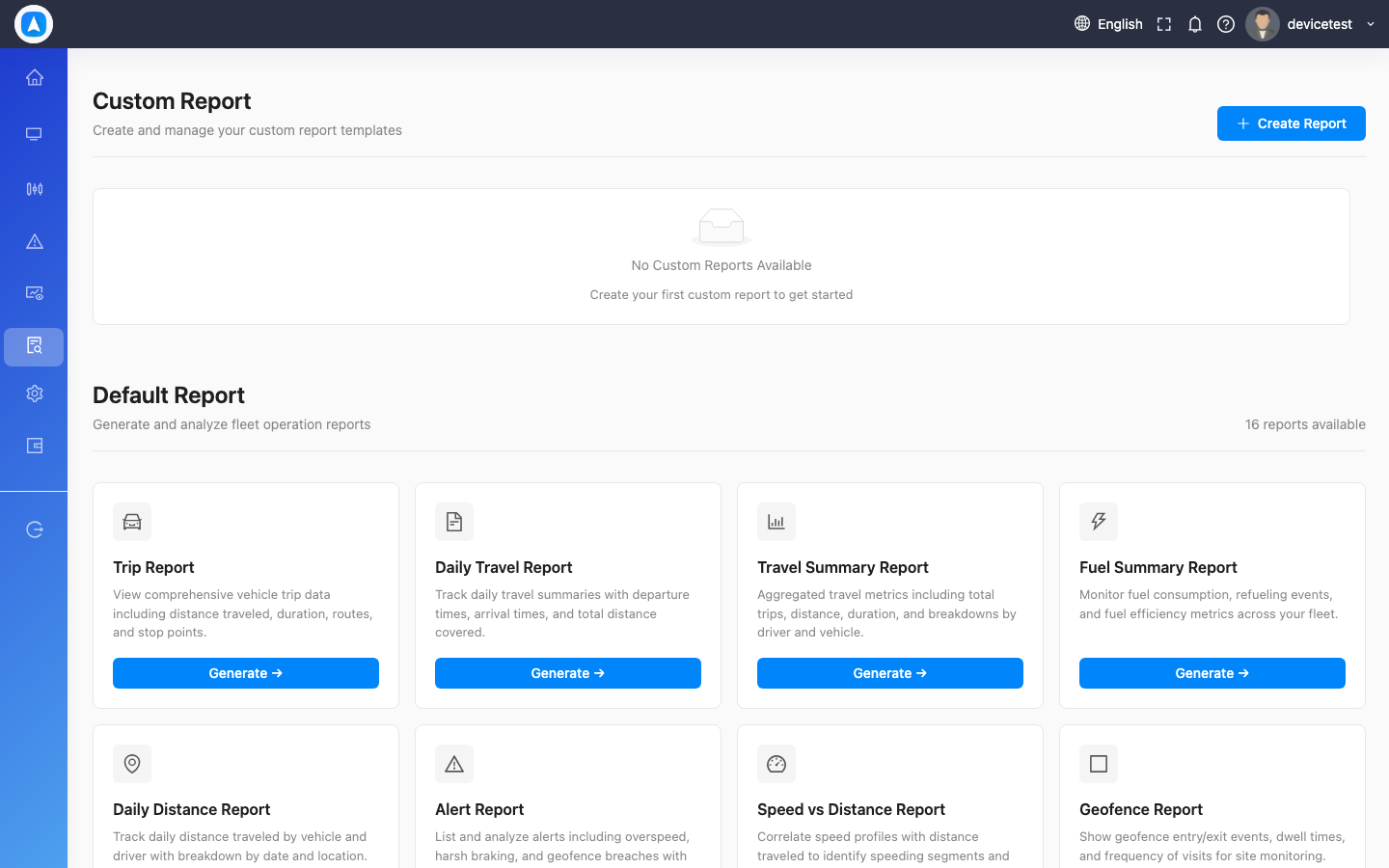
Task: Click the empty inbox illustration
Action: (x=722, y=228)
